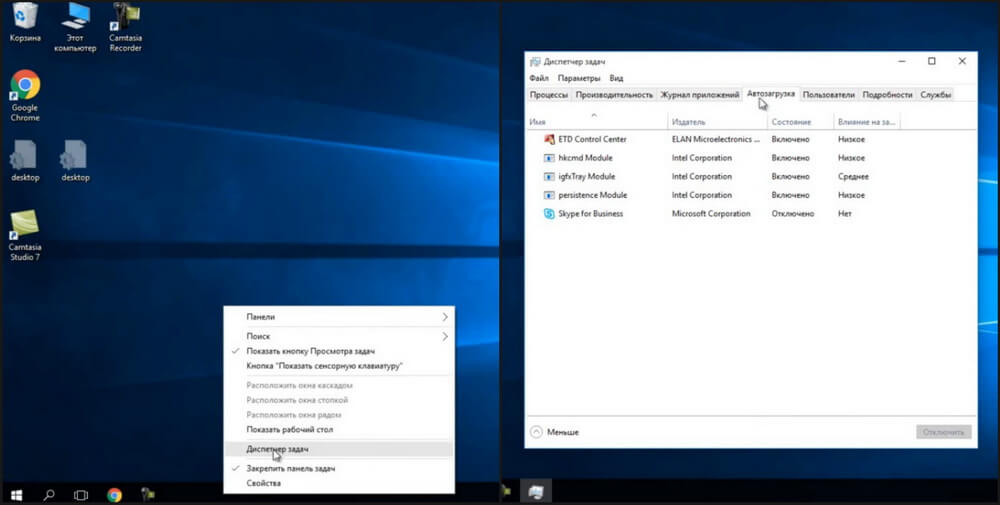Click the persistence Module row icon

coord(549,195)
